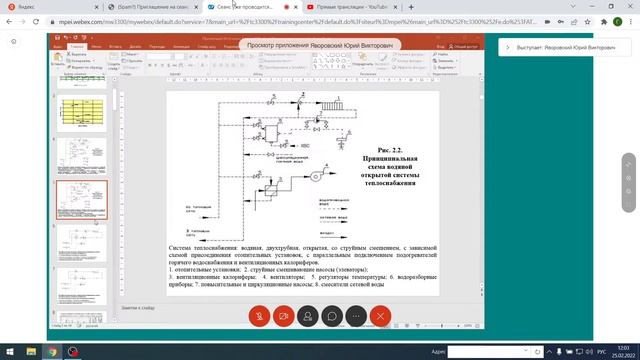Open more options ellipsis button
The height and width of the screenshot is (360, 640).
(356, 316)
